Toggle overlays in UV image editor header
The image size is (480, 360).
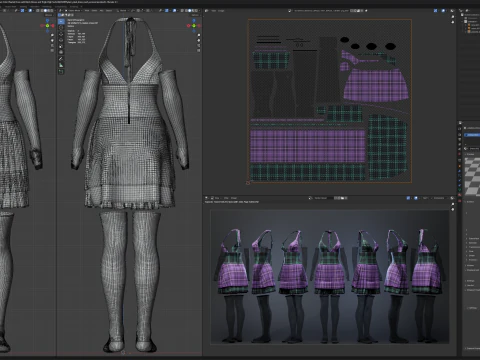[x=443, y=11]
